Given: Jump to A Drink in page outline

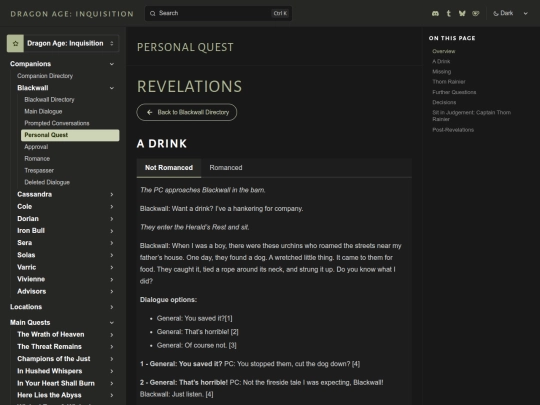Looking at the screenshot, I should coord(441,62).
